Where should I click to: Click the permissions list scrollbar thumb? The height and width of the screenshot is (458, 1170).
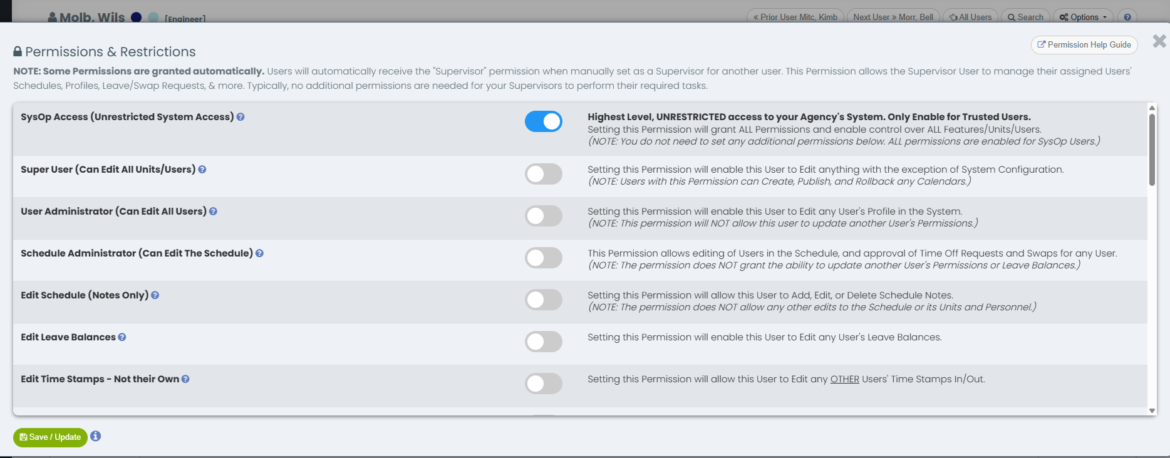tap(1152, 149)
